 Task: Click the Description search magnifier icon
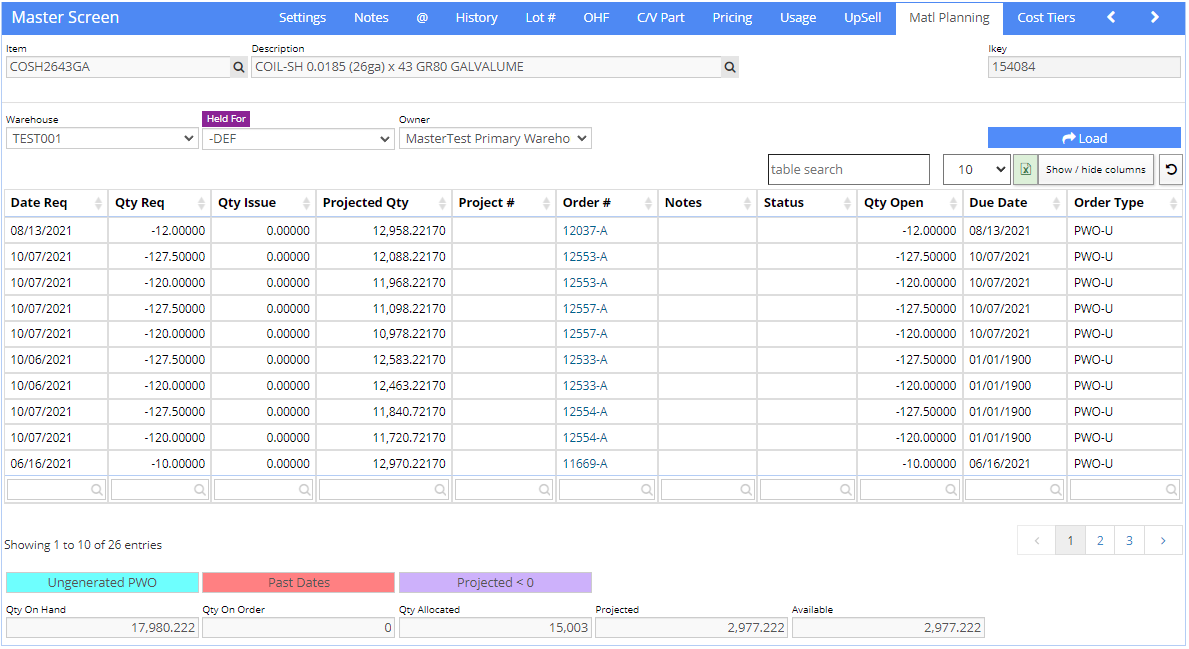point(729,67)
